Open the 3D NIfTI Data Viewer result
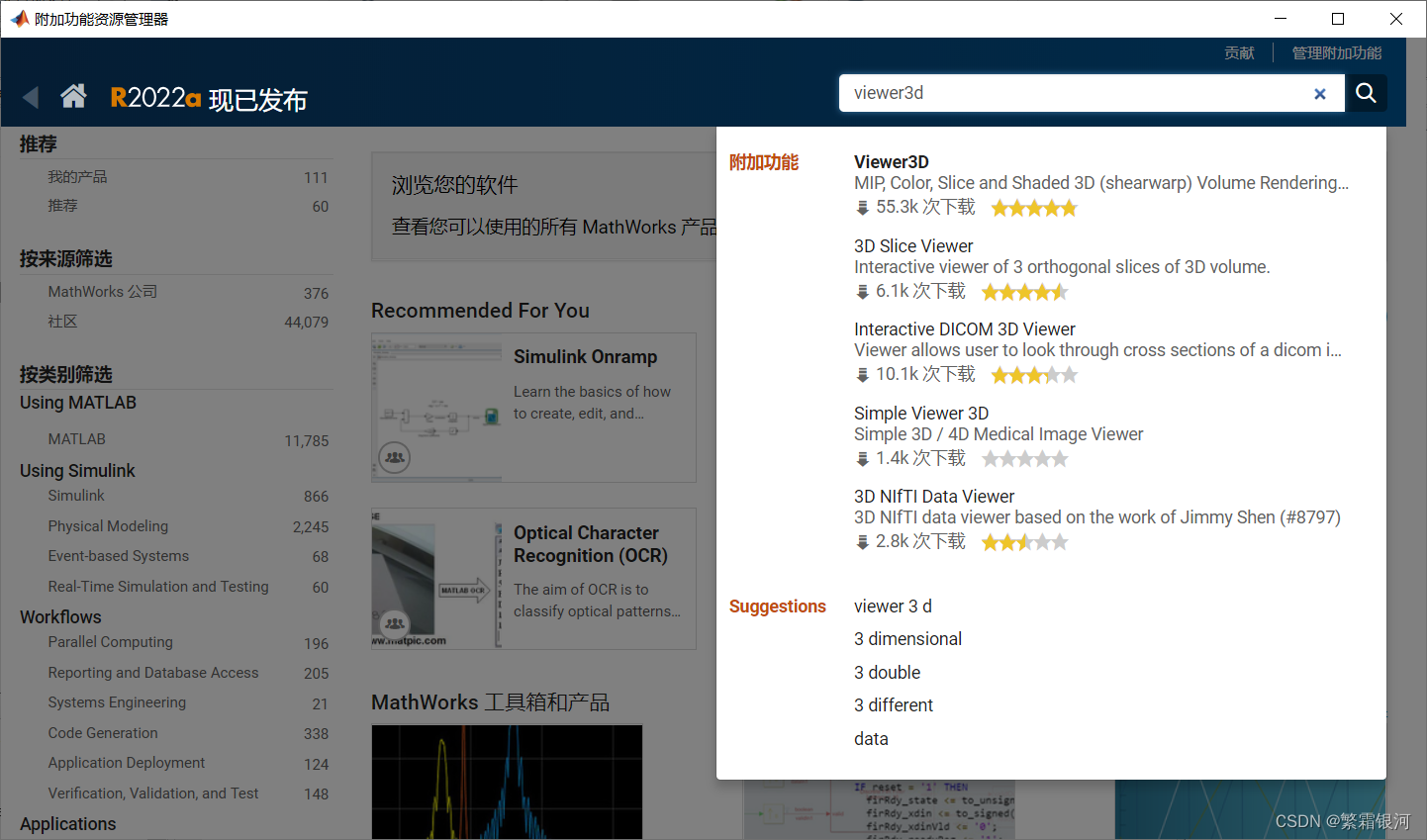 click(x=934, y=497)
